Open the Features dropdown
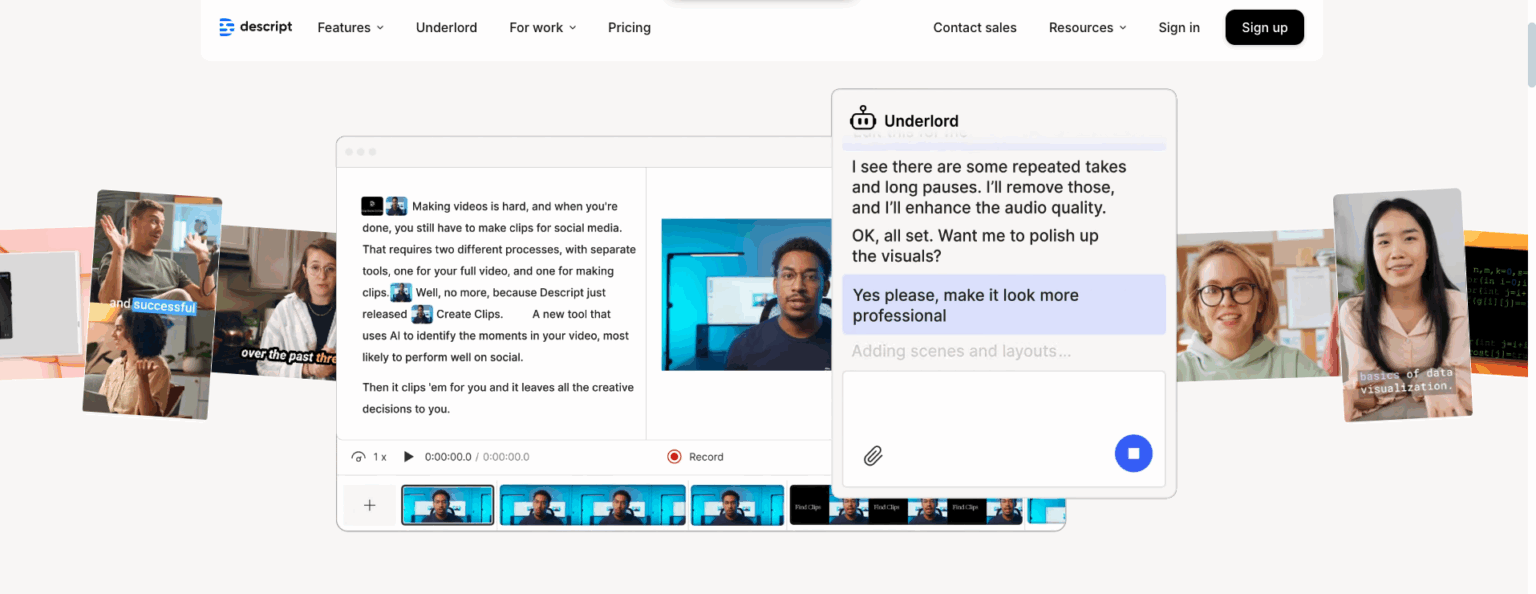The image size is (1536, 594). pyautogui.click(x=349, y=27)
